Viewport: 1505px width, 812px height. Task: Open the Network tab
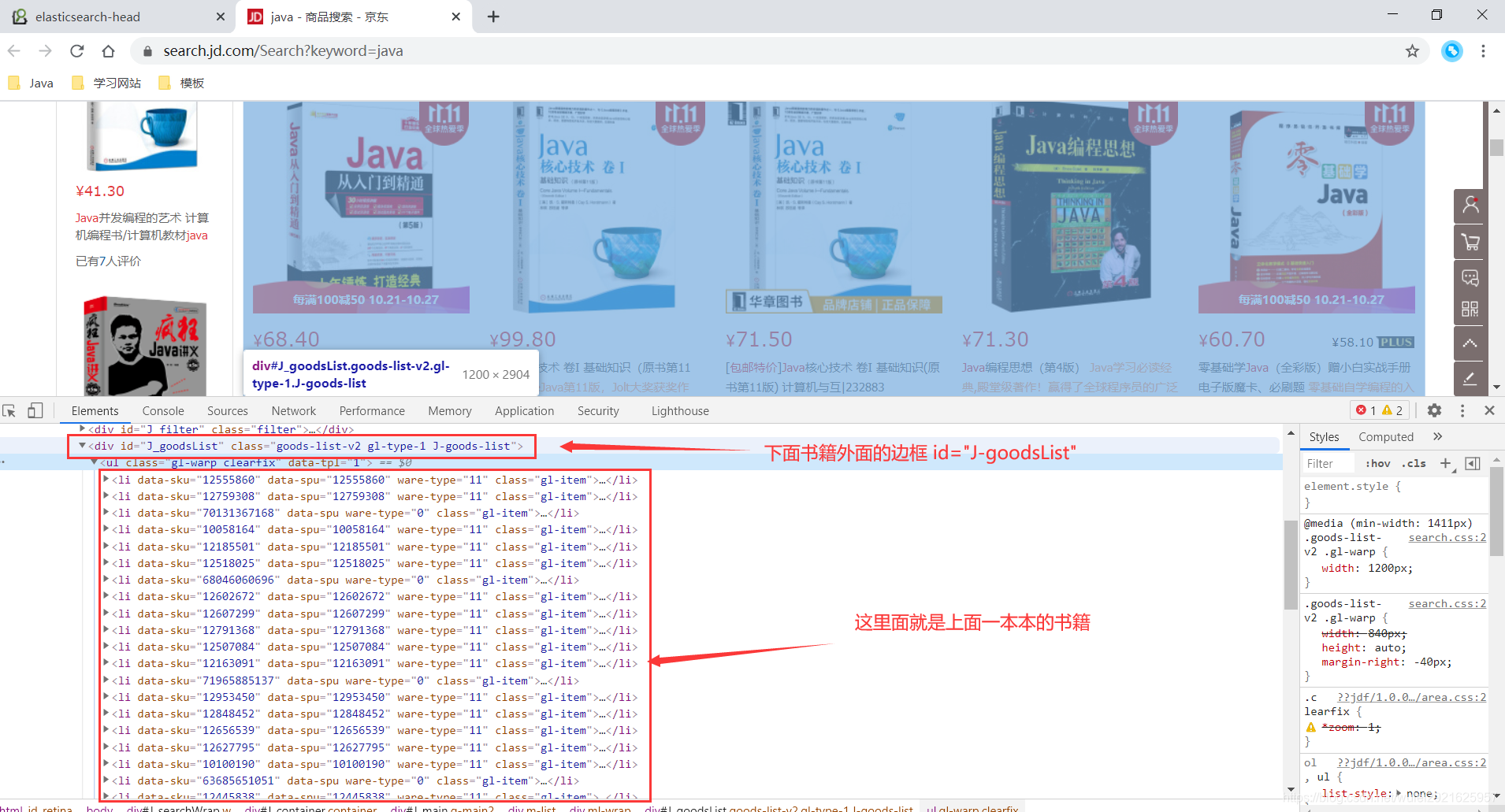tap(294, 411)
